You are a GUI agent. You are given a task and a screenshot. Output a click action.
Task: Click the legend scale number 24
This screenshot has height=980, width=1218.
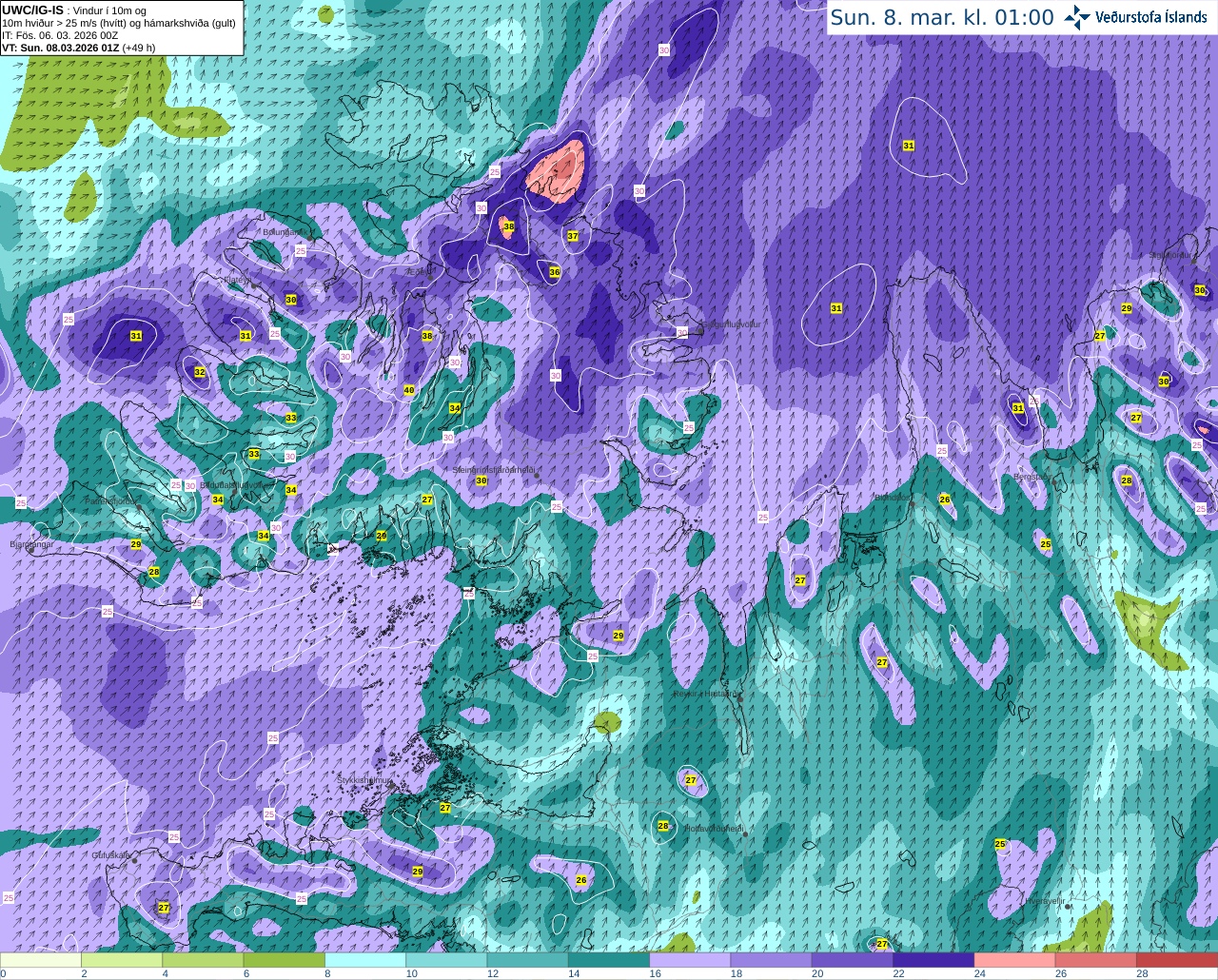979,973
